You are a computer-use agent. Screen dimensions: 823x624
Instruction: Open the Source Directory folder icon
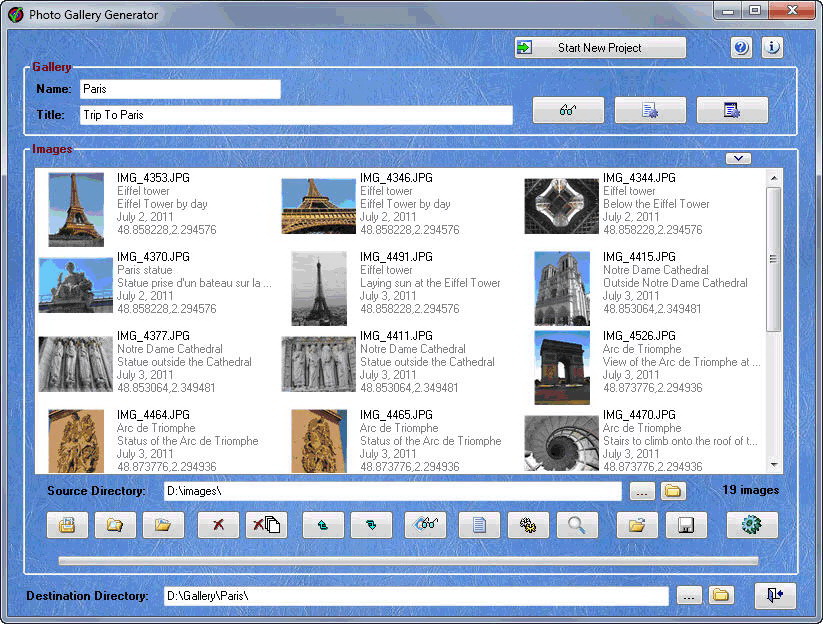coord(673,491)
